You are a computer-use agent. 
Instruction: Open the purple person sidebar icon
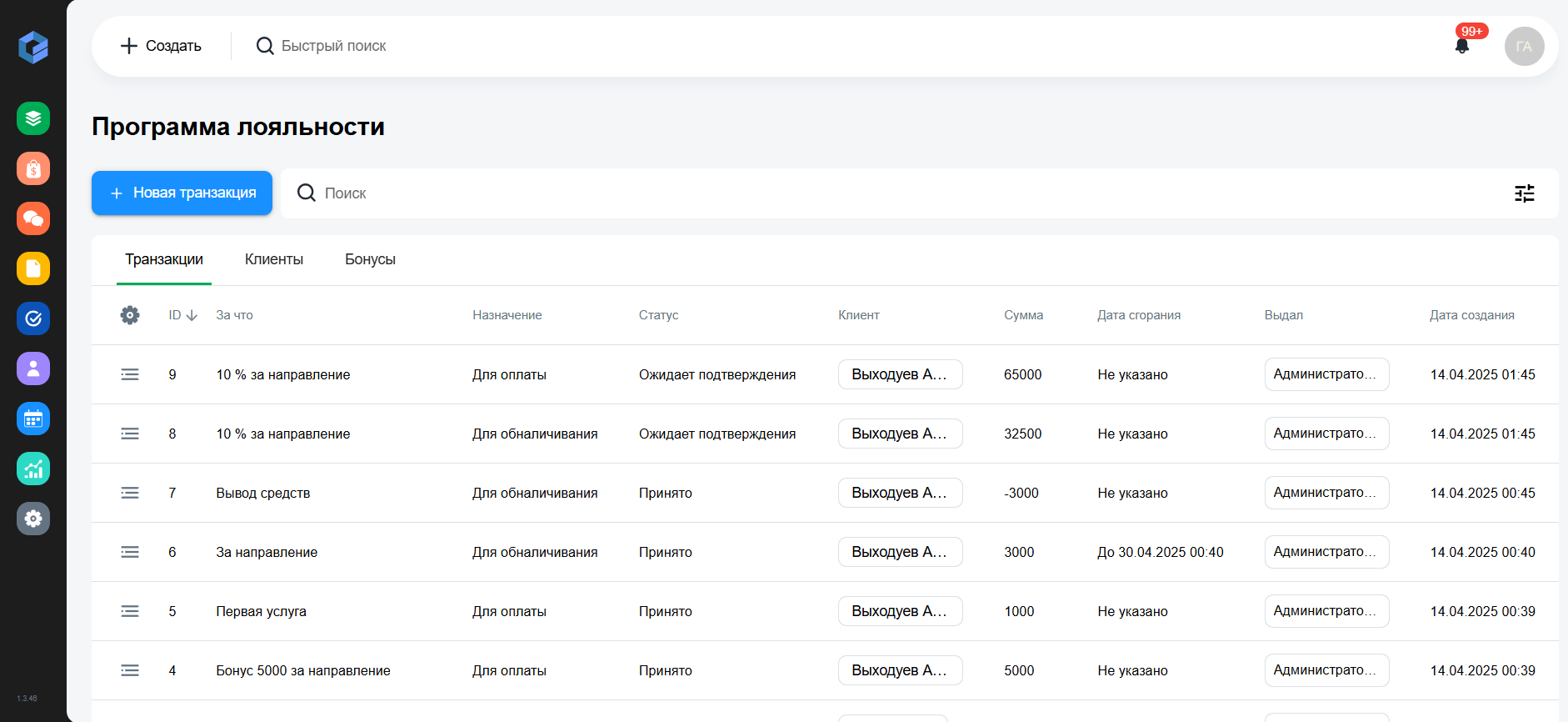tap(33, 369)
